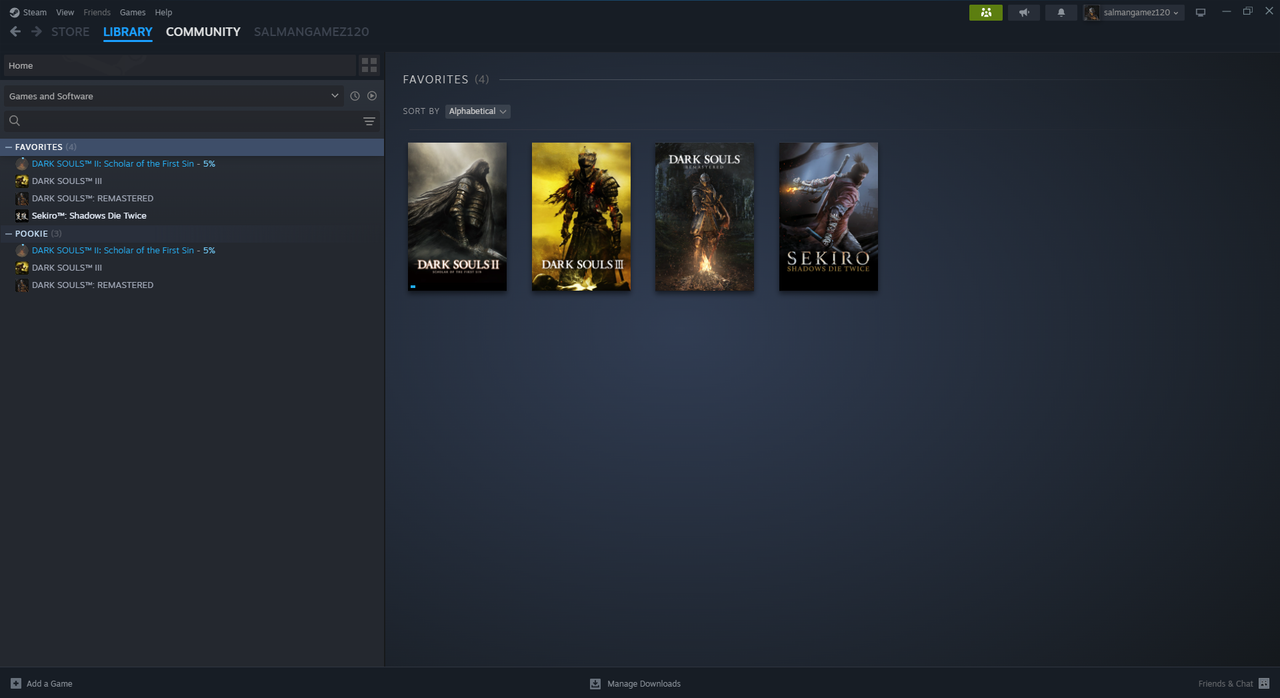Open the SALMANGAMEZ120 profile tab
This screenshot has height=698, width=1280.
(x=311, y=32)
